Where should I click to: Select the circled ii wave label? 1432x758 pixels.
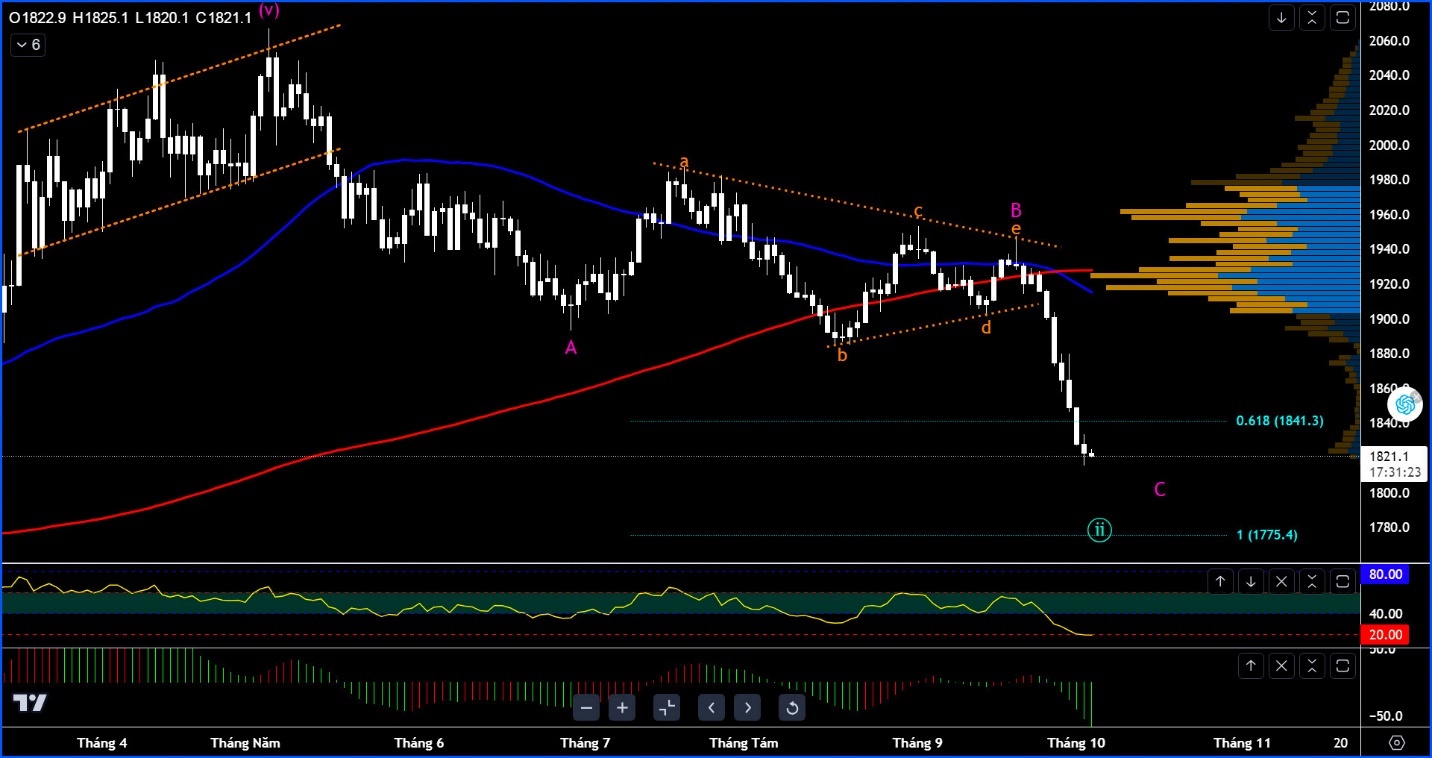(1099, 530)
